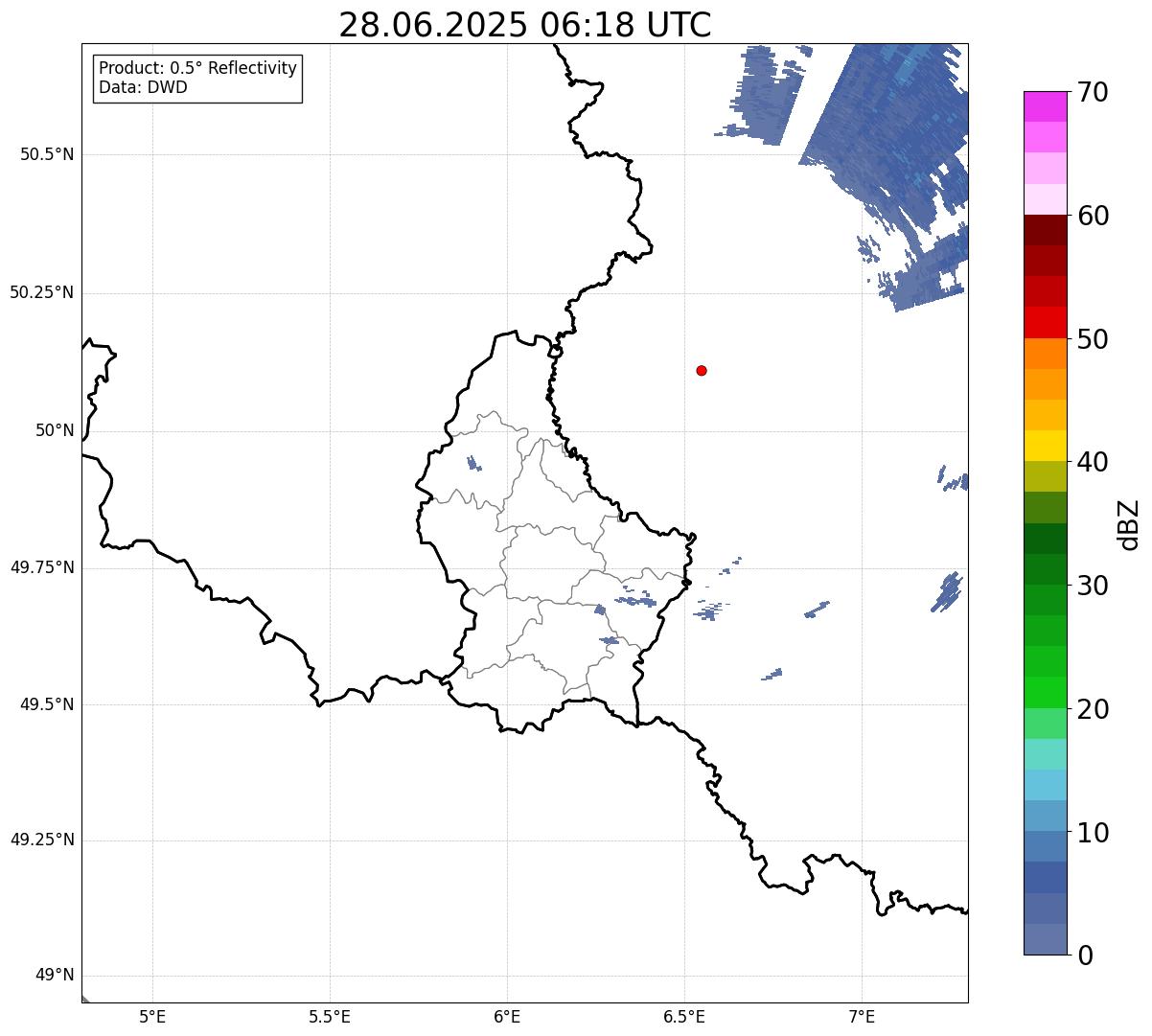Pick the dark maroon colorbar swatch below 60
This screenshot has height=1036, width=1152.
tap(1045, 230)
